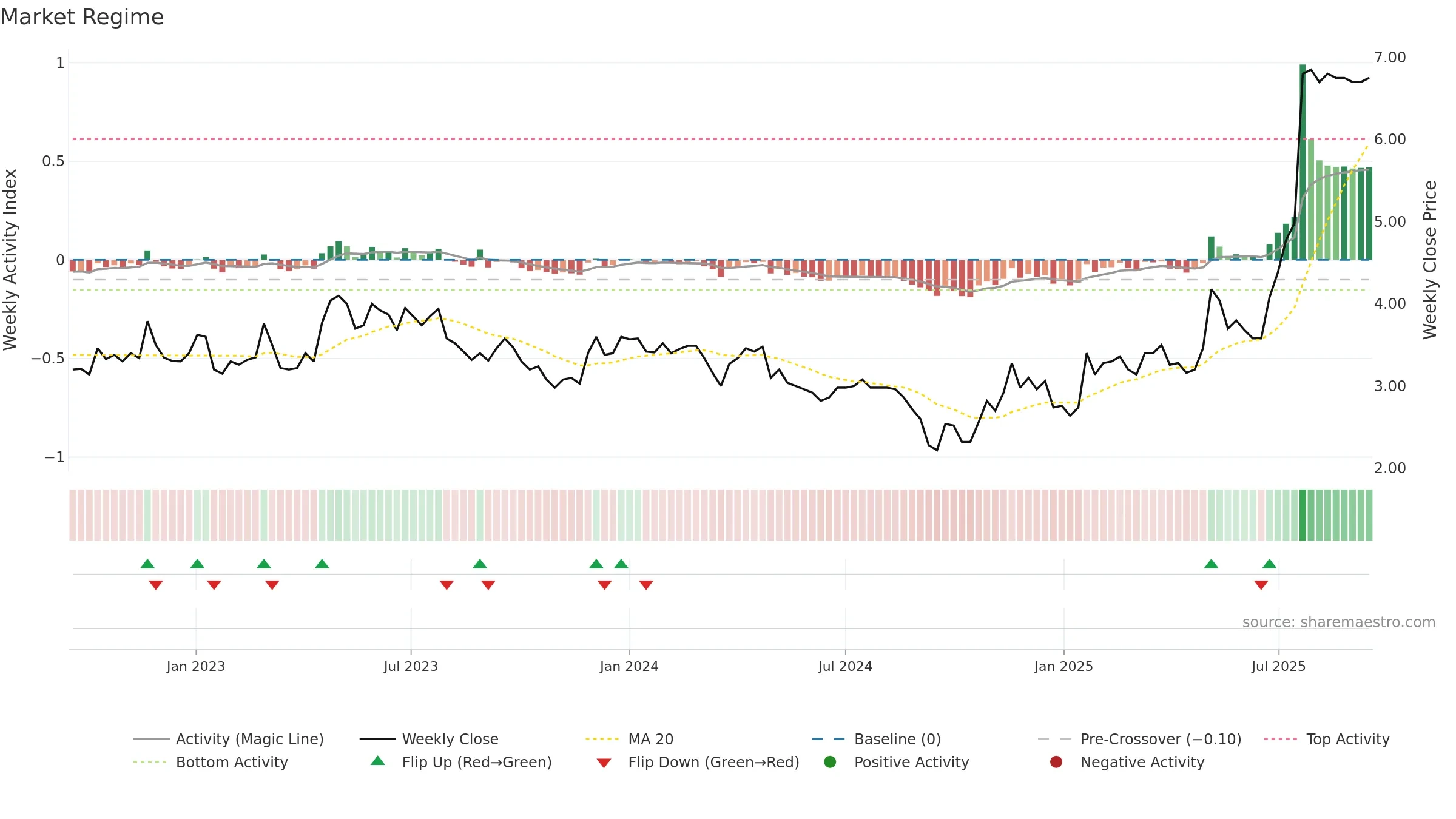Click the Jul 2025 axis label
Viewport: 1456px width, 819px height.
coord(1278,666)
